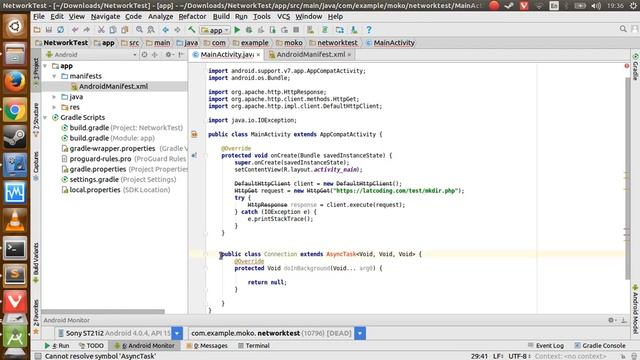The width and height of the screenshot is (640, 360).
Task: Open Project panel gear settings dropdown
Action: tap(169, 55)
